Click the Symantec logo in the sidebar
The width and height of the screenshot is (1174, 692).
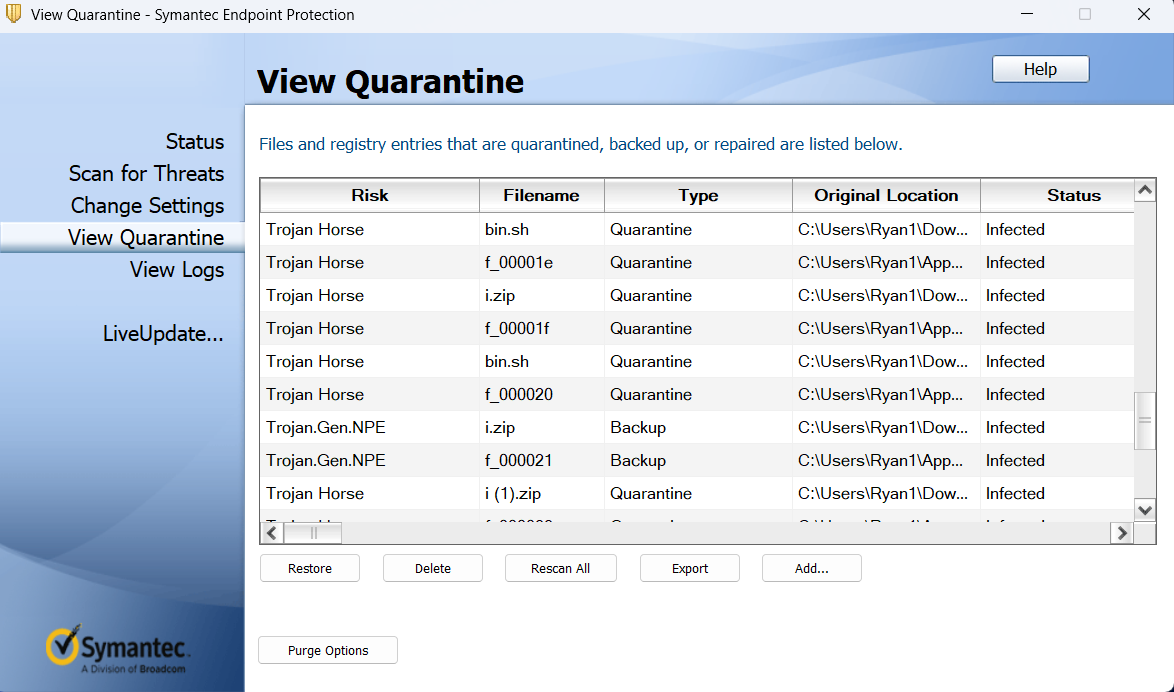[x=118, y=649]
